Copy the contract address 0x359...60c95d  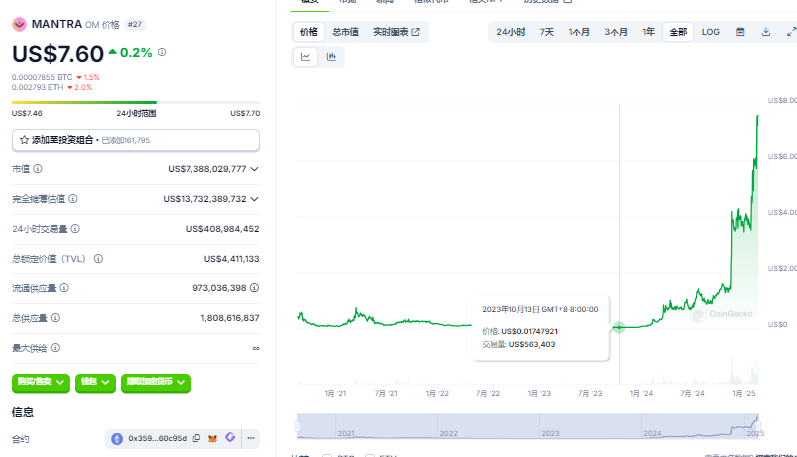pos(197,438)
